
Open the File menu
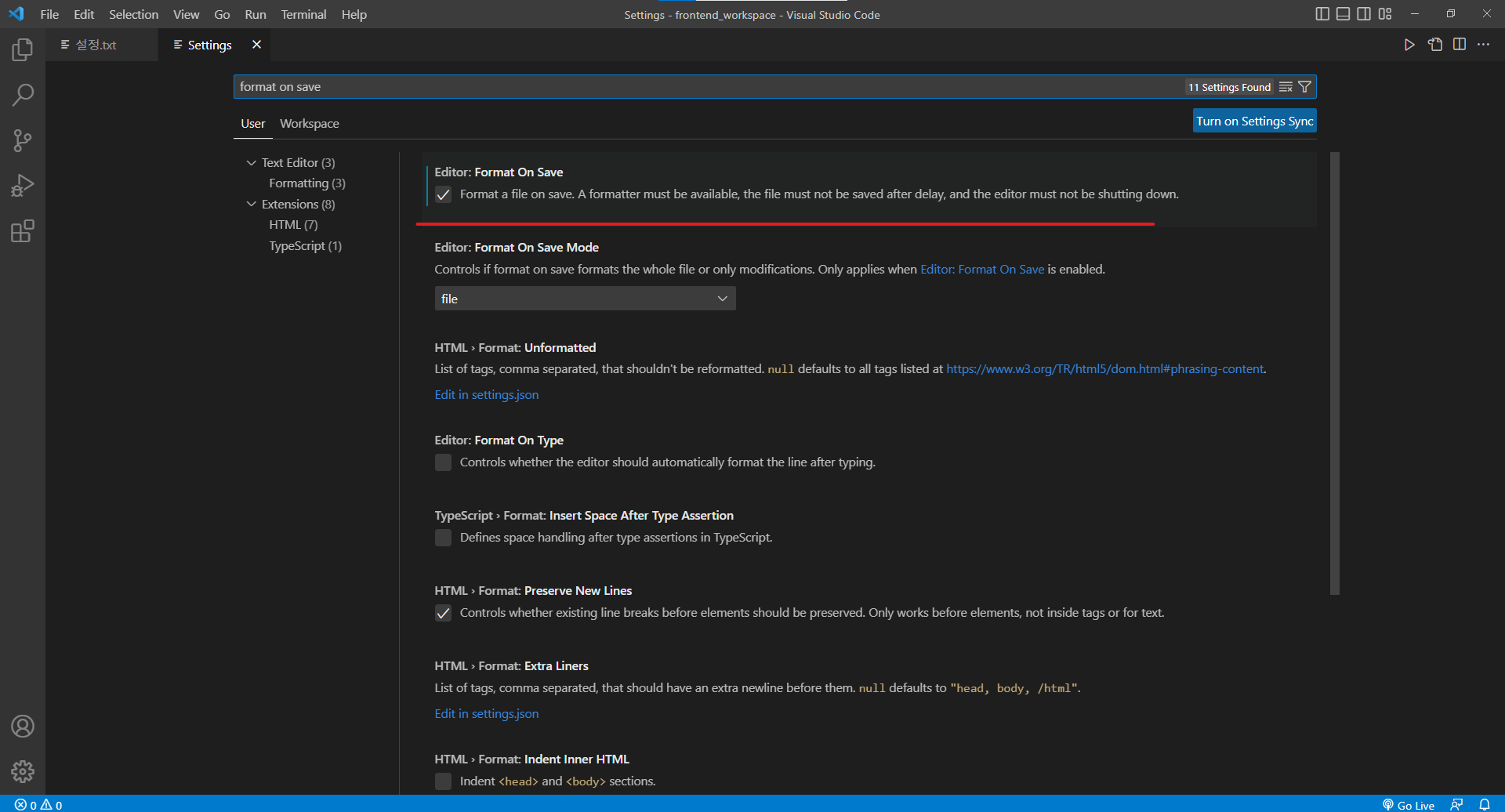coord(49,14)
